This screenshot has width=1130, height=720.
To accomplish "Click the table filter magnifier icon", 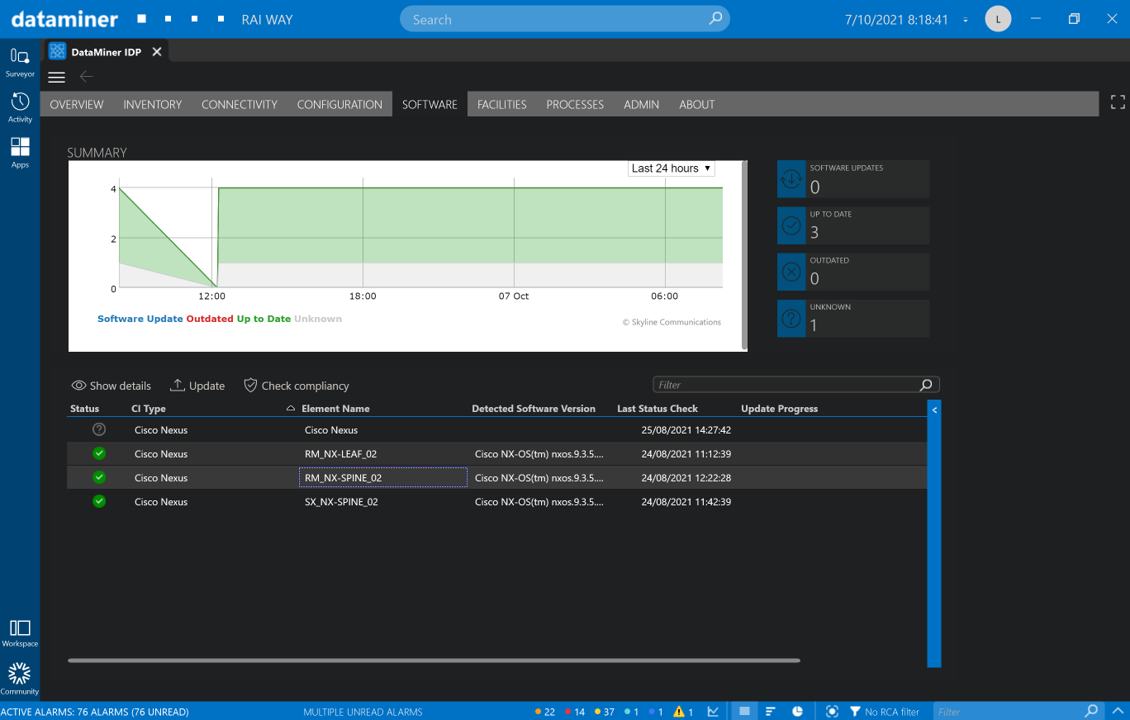I will [x=926, y=385].
